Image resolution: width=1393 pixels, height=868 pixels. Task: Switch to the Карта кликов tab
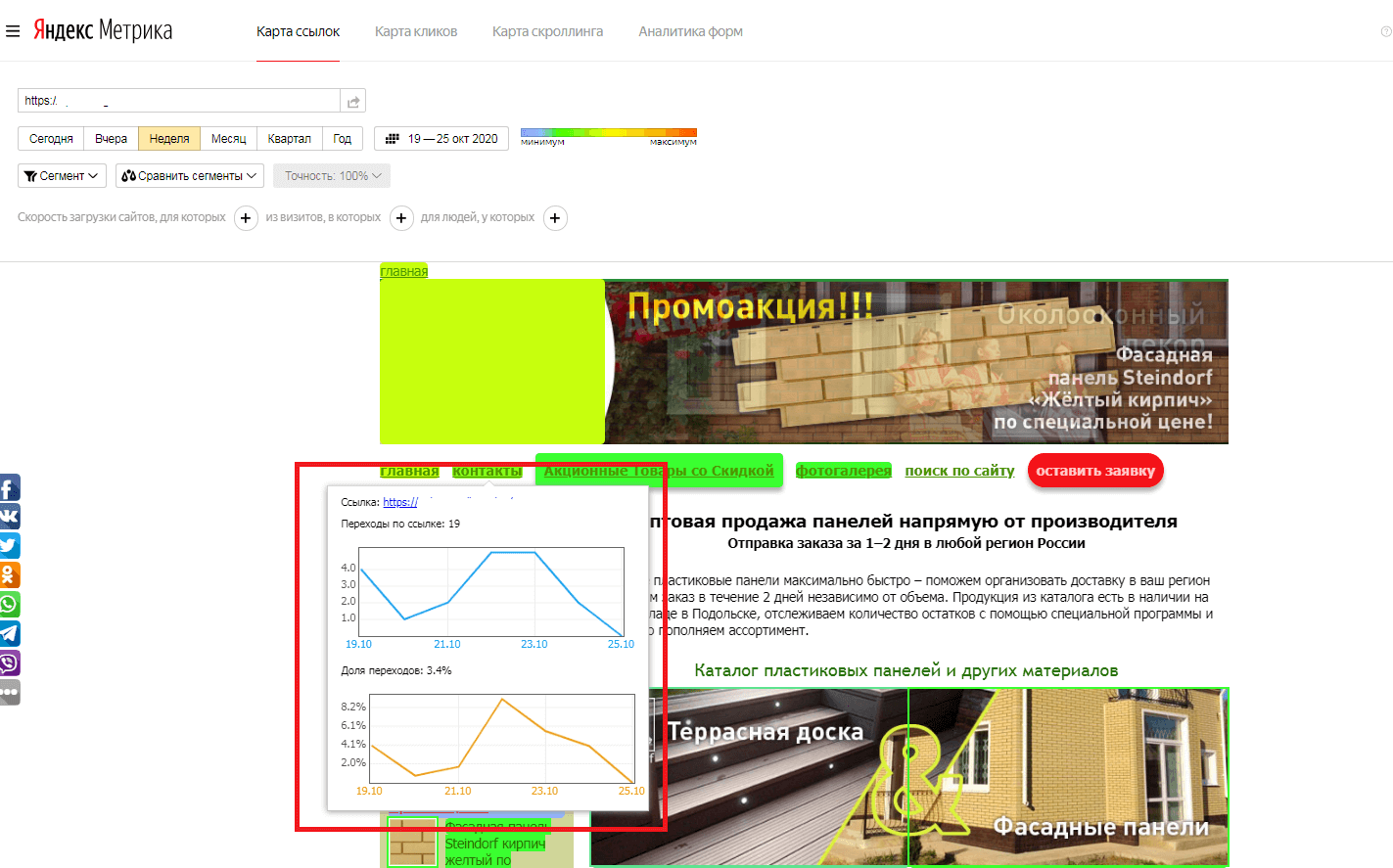(415, 30)
